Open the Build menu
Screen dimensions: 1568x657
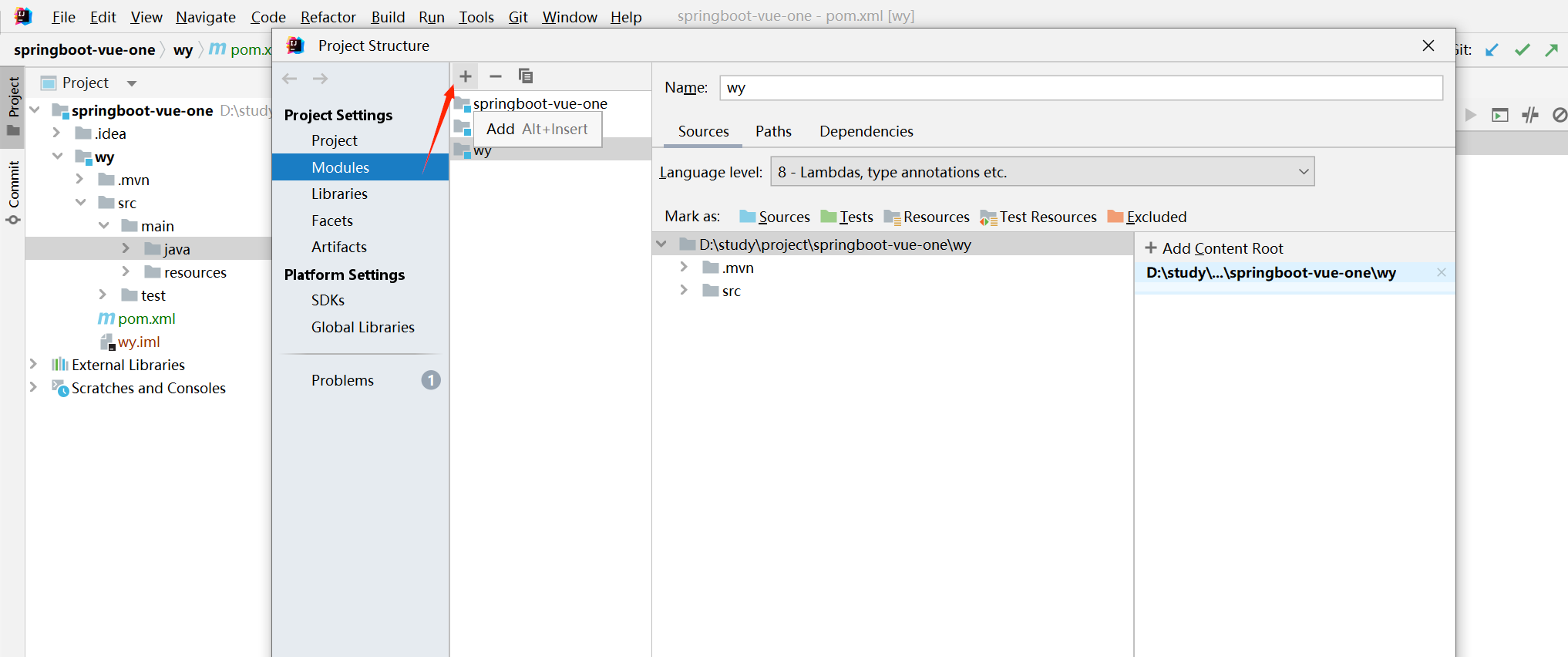388,17
